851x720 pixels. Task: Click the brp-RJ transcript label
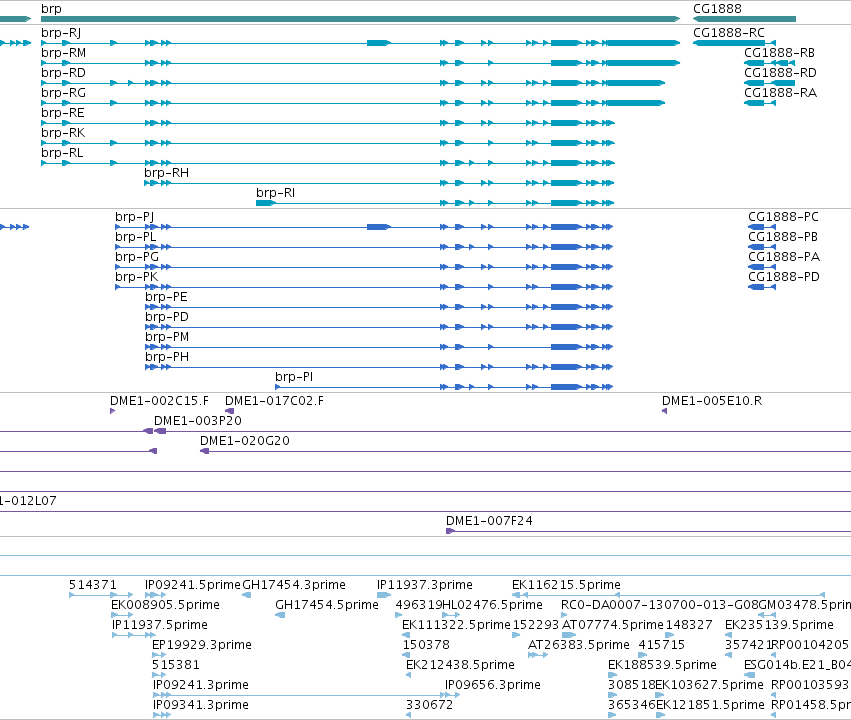pyautogui.click(x=61, y=33)
